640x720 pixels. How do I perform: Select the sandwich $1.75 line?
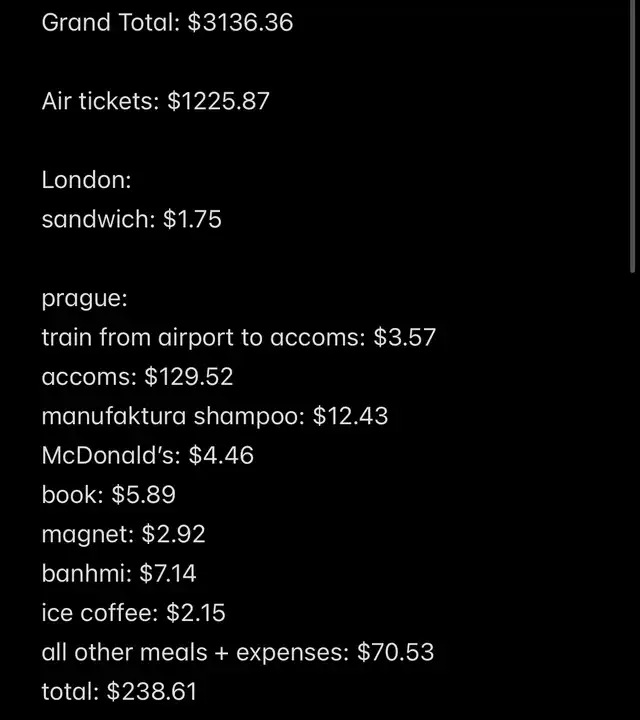pyautogui.click(x=131, y=219)
